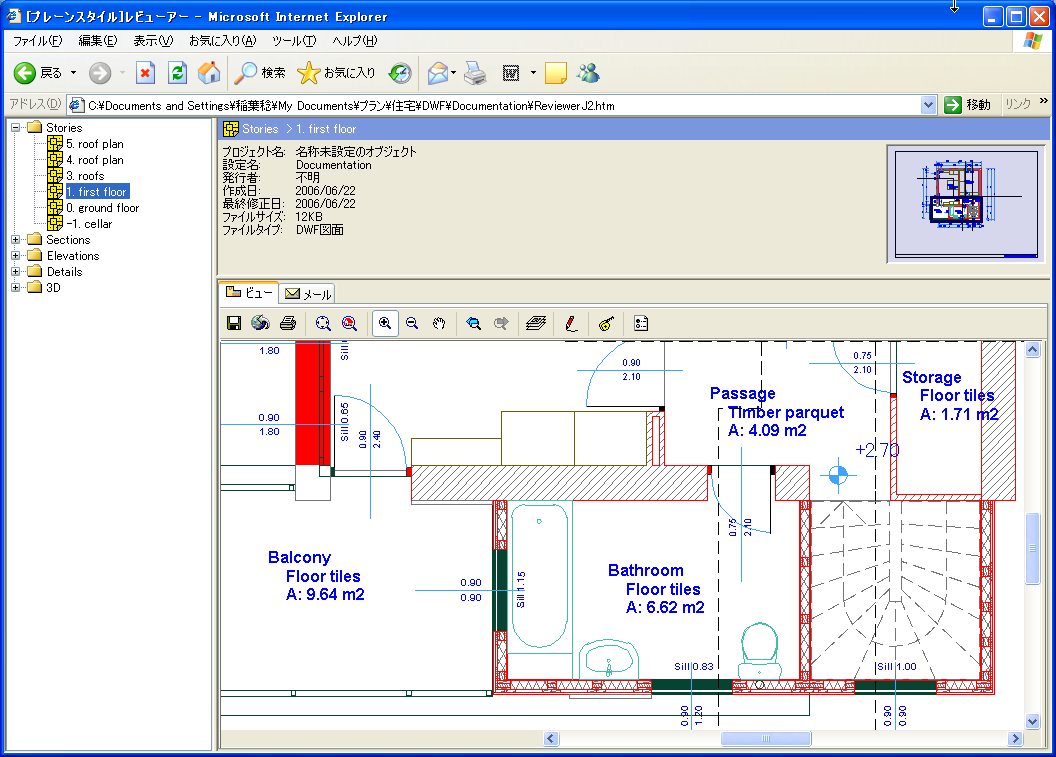Click the tape measure tool
The width and height of the screenshot is (1056, 757).
point(606,323)
